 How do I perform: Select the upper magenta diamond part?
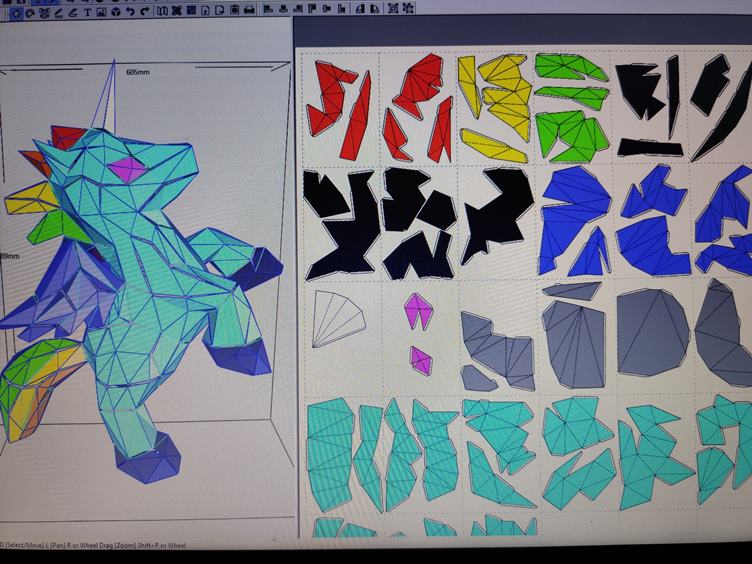click(x=419, y=312)
